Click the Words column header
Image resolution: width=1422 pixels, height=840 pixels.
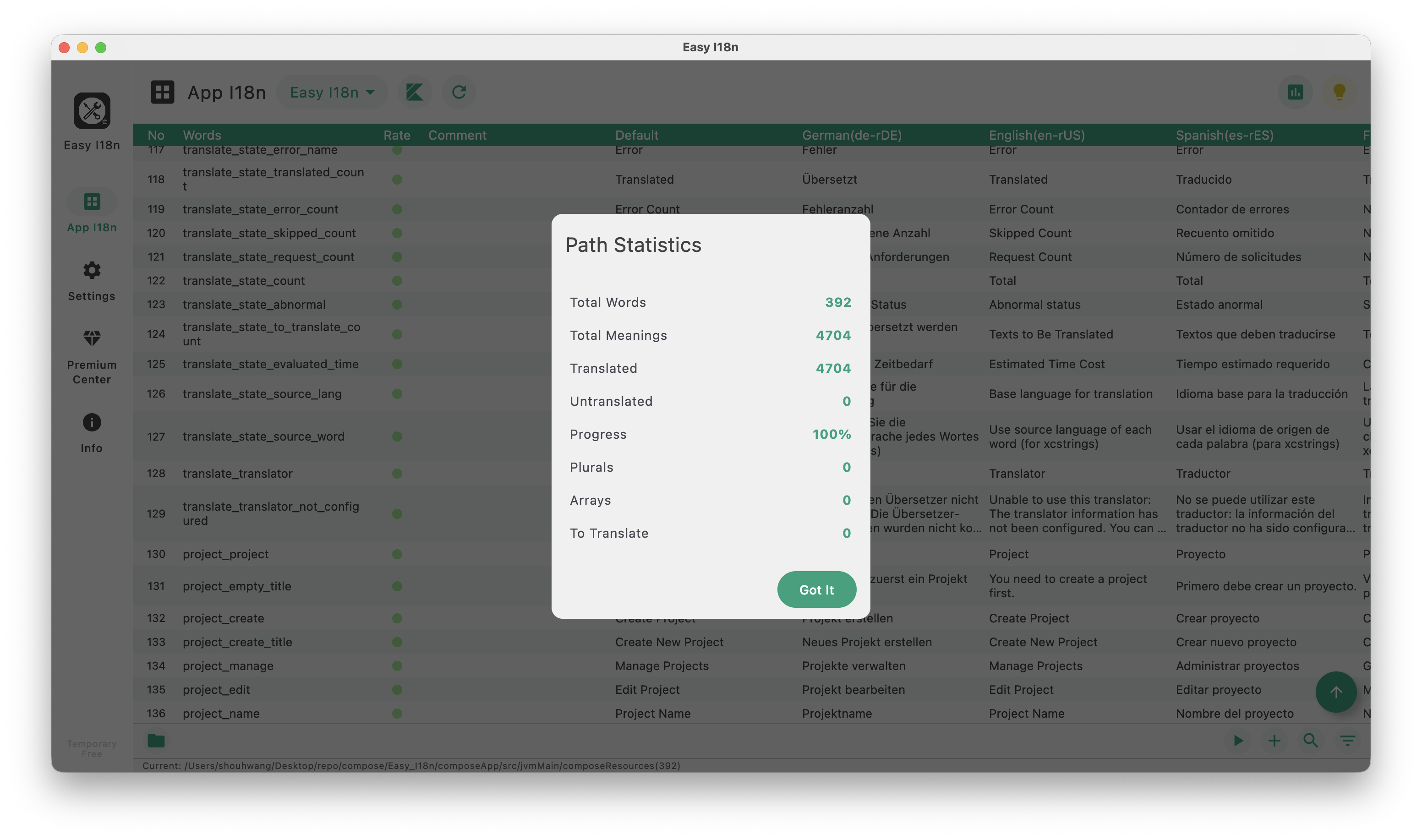point(202,135)
